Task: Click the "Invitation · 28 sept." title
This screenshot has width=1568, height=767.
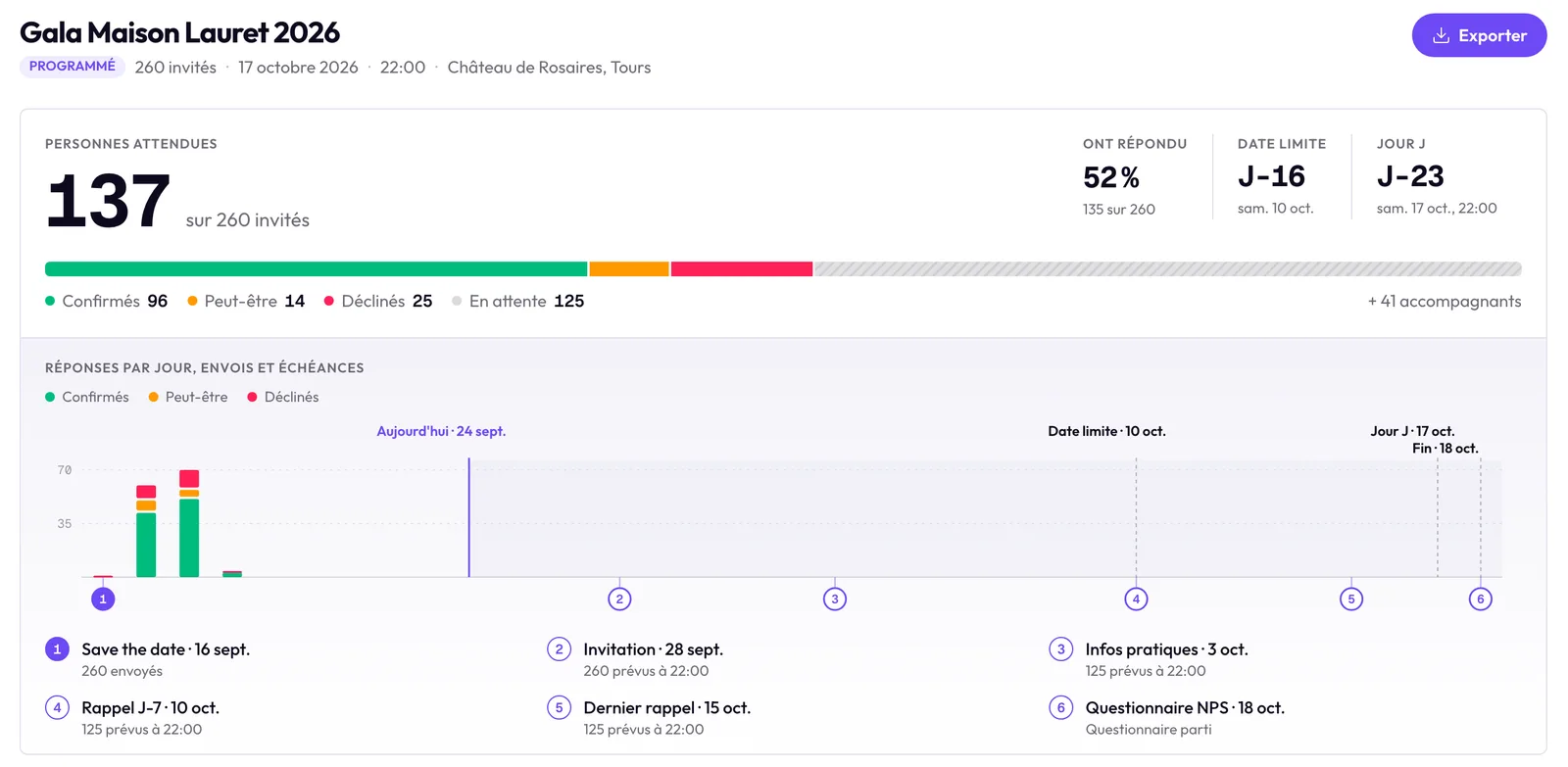Action: click(653, 649)
